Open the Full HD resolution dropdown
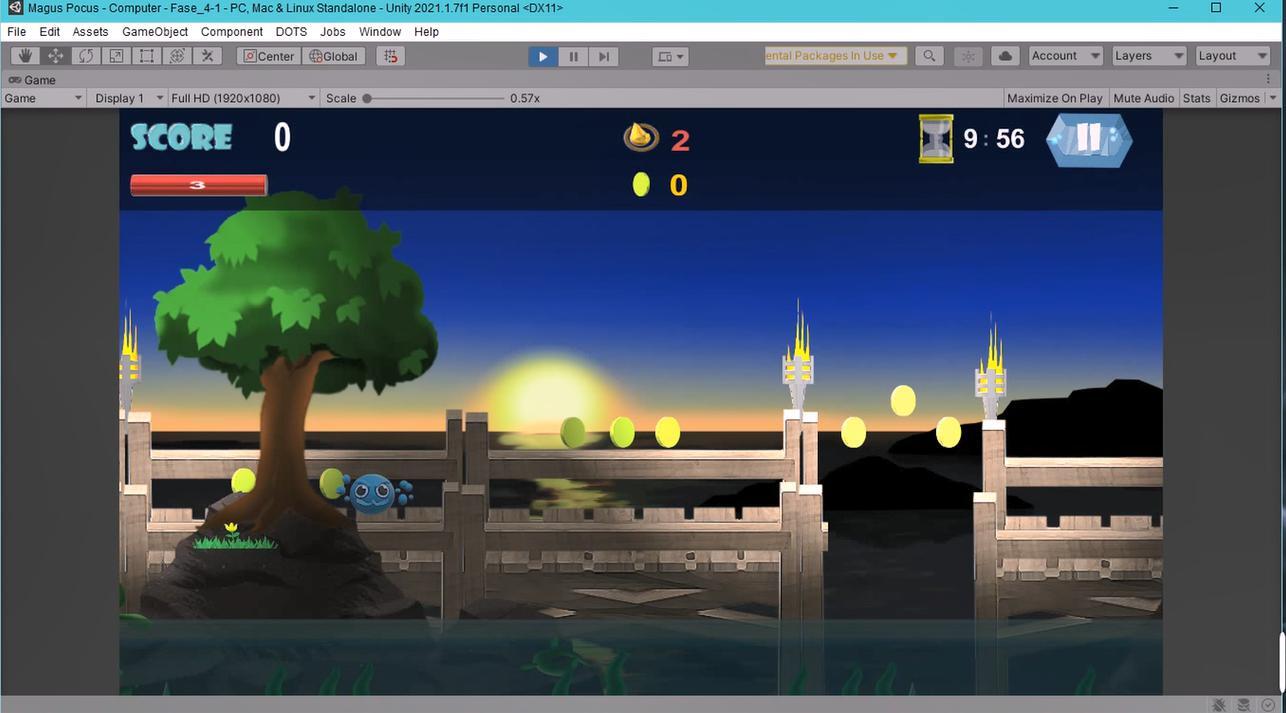 pos(242,98)
